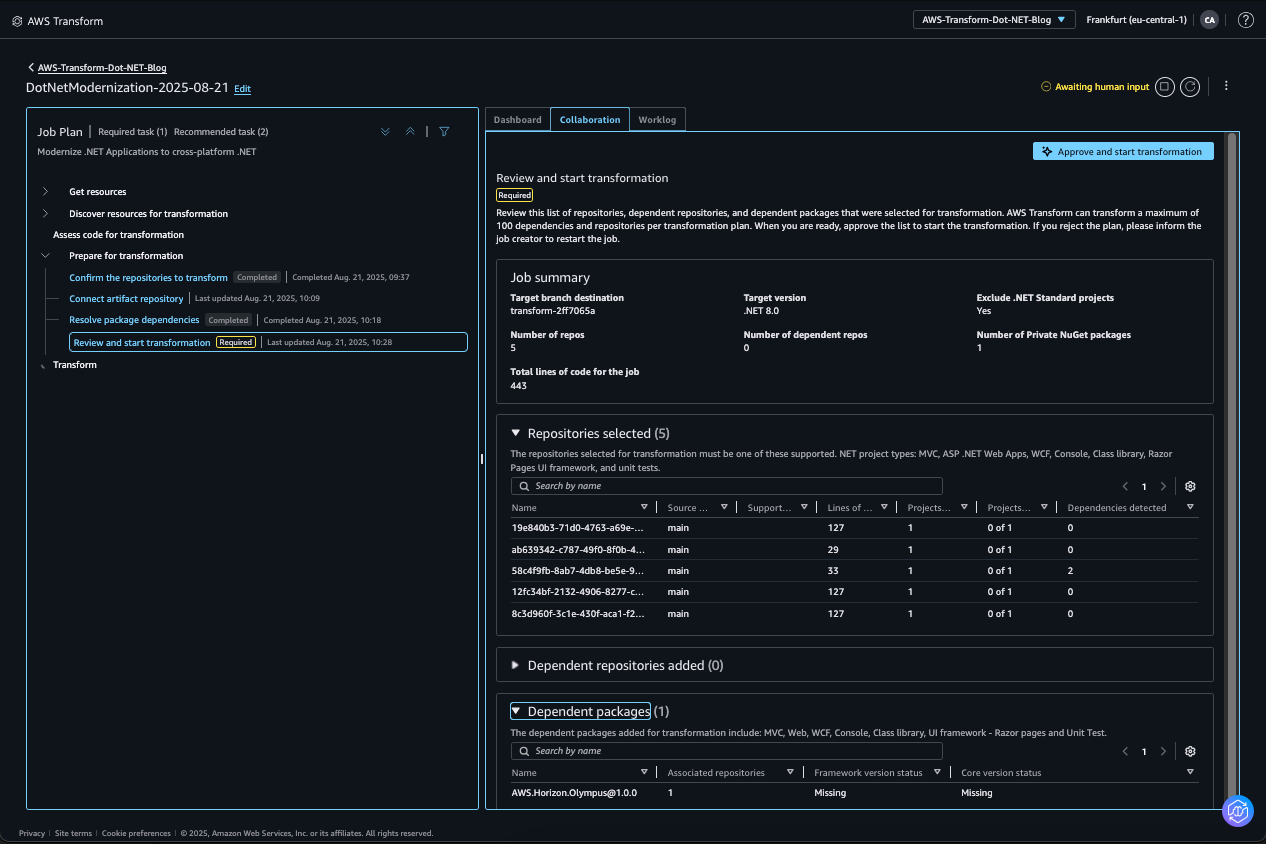Switch to the Dashboard tab

click(x=517, y=119)
